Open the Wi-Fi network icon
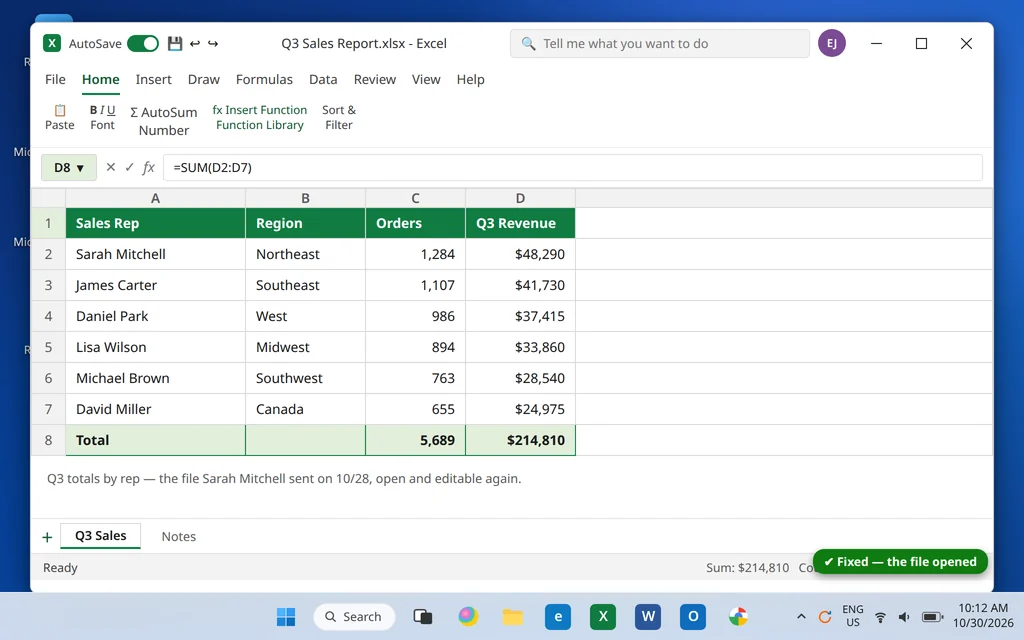1024x640 pixels. [880, 616]
